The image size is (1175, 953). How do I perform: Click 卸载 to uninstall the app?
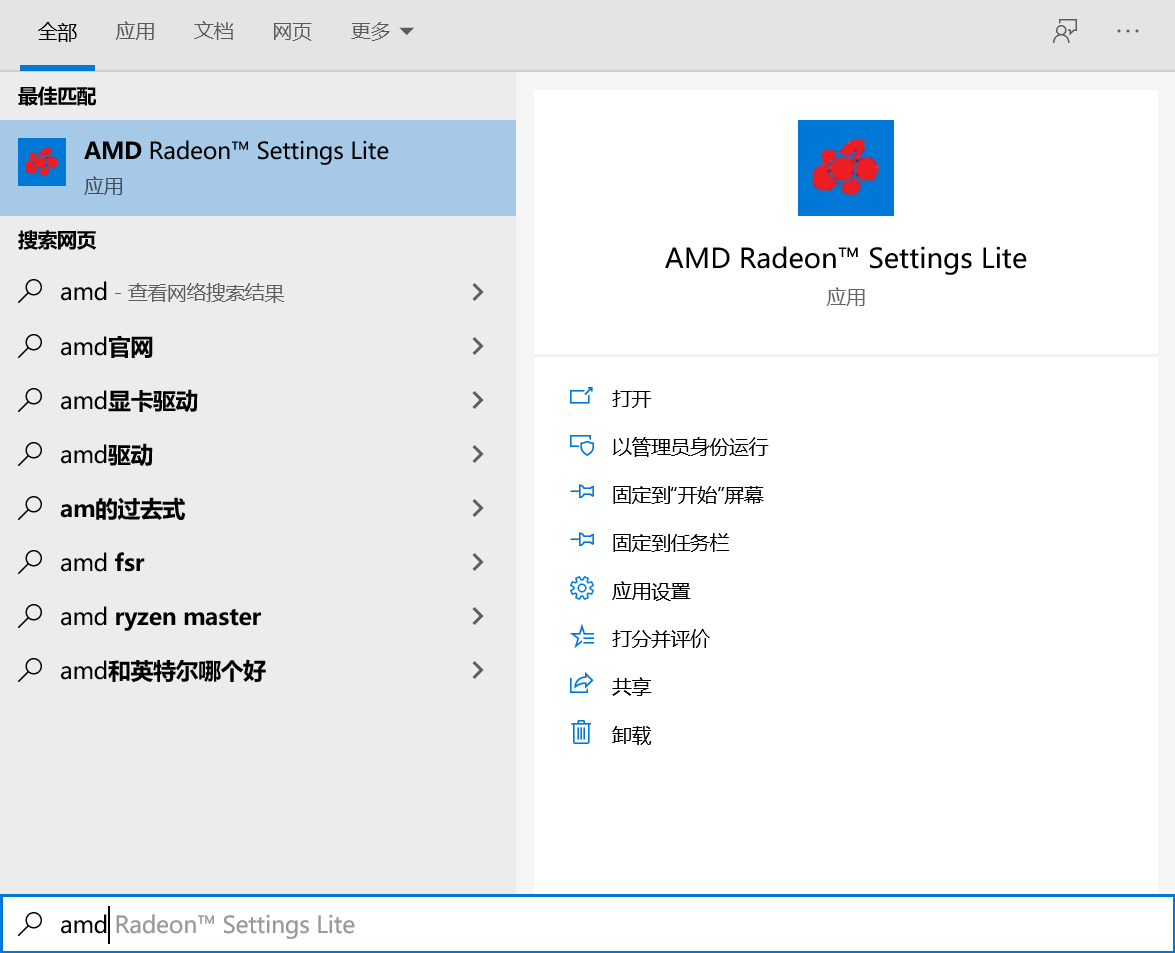pyautogui.click(x=631, y=735)
